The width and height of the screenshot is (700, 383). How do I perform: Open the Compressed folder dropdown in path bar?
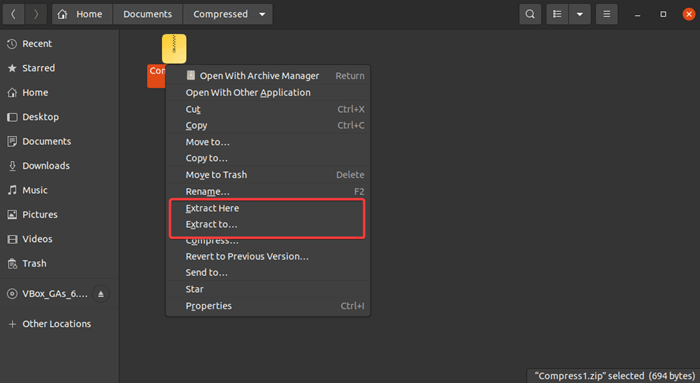[x=228, y=14]
